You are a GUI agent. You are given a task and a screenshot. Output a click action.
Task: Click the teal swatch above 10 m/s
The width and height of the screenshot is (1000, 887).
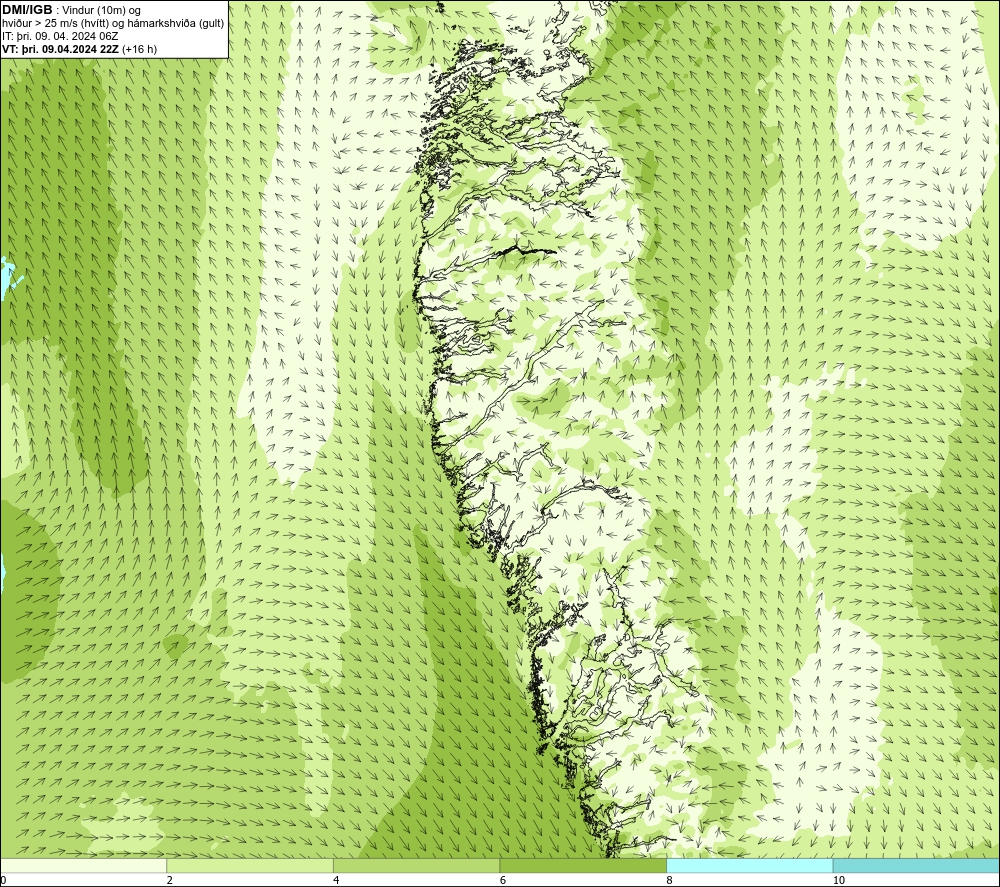pos(916,865)
